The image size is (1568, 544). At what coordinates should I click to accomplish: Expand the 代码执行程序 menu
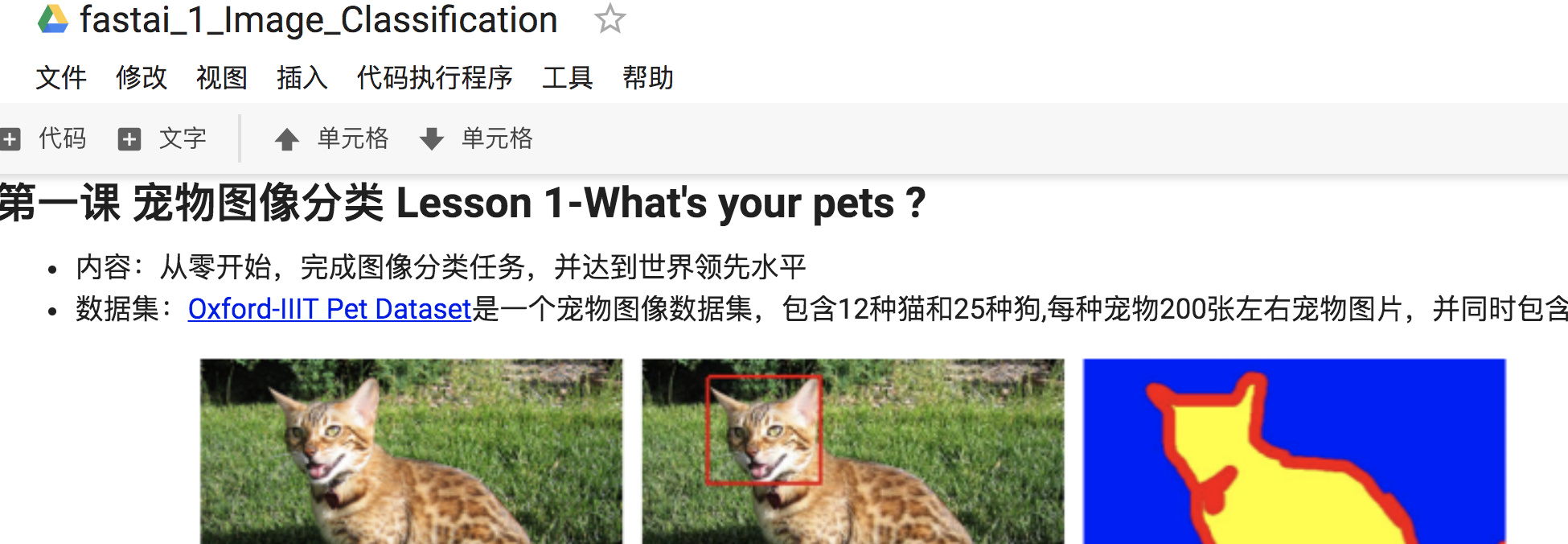(435, 78)
